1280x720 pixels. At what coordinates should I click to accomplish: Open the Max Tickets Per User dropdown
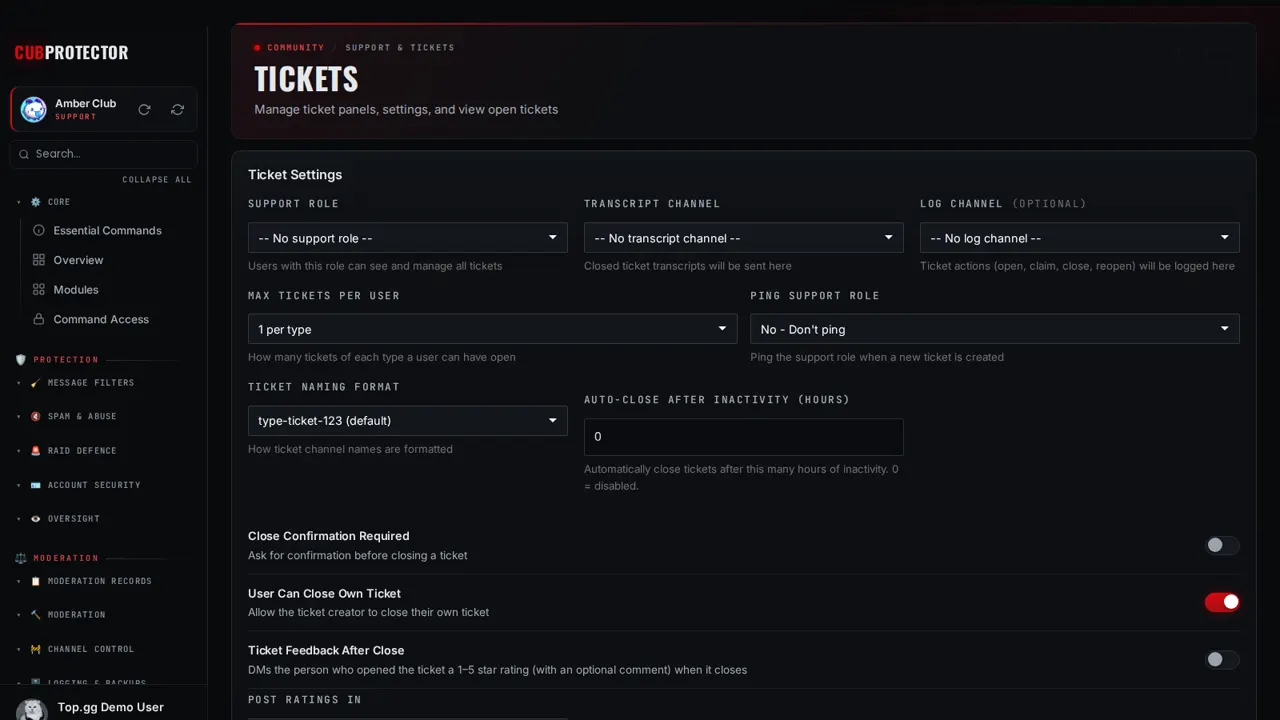(493, 329)
